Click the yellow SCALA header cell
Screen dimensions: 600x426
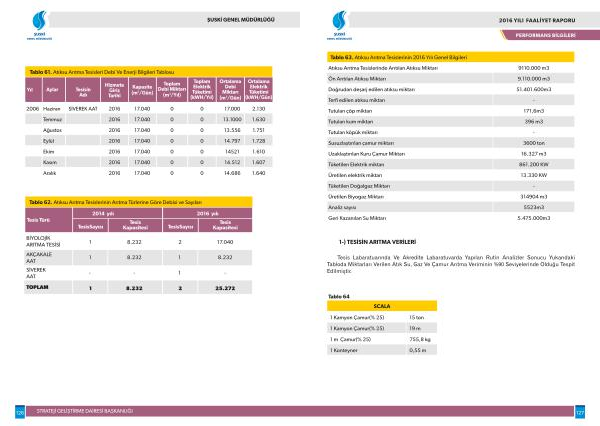tap(380, 306)
